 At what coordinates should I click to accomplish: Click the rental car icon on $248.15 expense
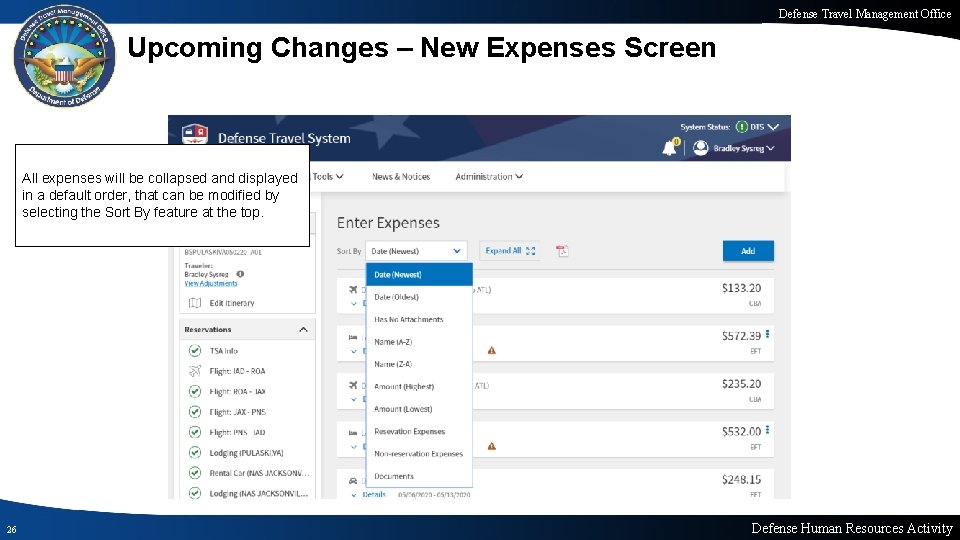click(353, 481)
